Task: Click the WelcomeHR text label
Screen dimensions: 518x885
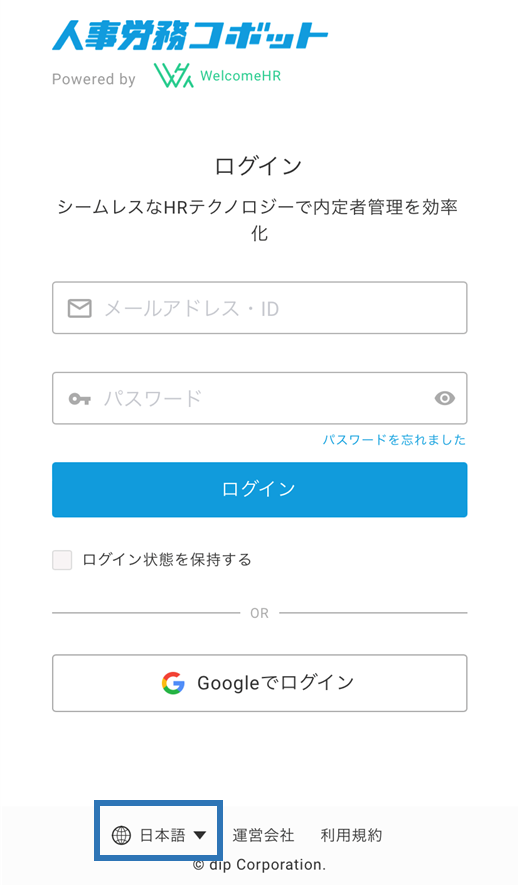Action: (240, 76)
